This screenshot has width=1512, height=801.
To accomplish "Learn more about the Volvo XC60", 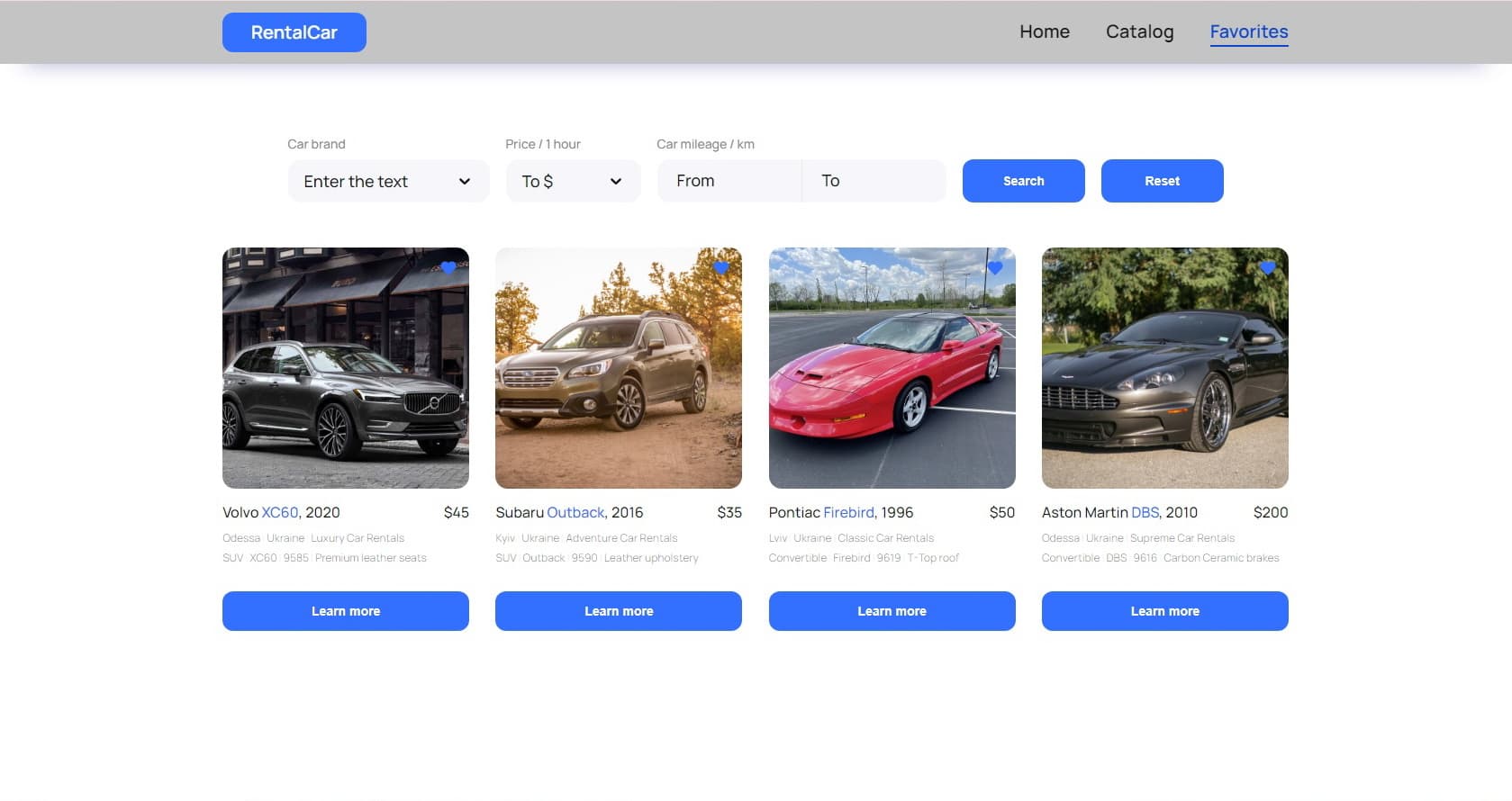I will pyautogui.click(x=346, y=611).
